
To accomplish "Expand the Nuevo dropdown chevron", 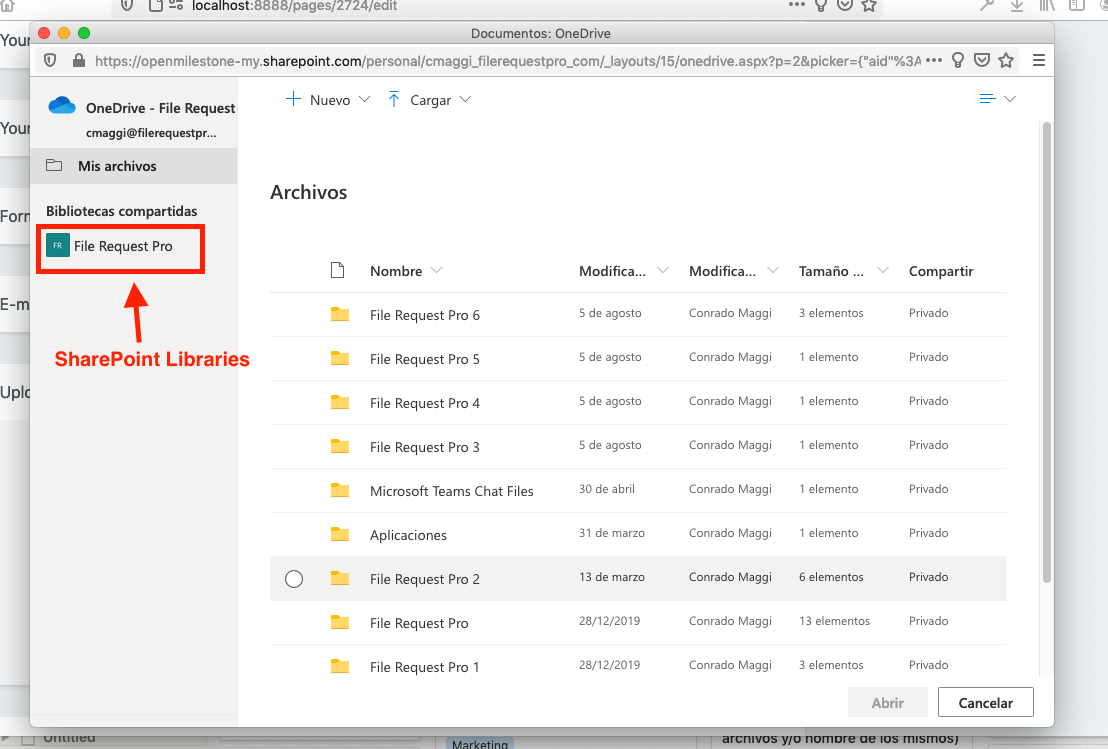I will 364,100.
